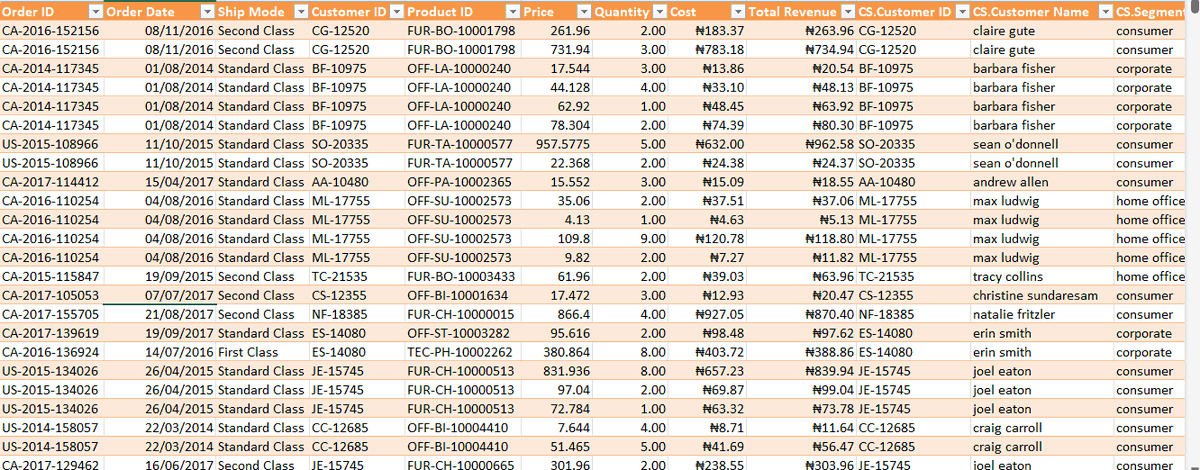Click the total revenue cell ₦839.94
This screenshot has height=470, width=1200.
tap(802, 371)
